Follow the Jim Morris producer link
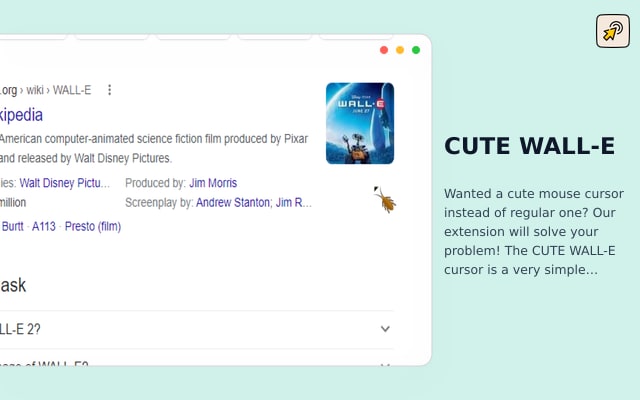Viewport: 640px width, 400px height. point(213,183)
